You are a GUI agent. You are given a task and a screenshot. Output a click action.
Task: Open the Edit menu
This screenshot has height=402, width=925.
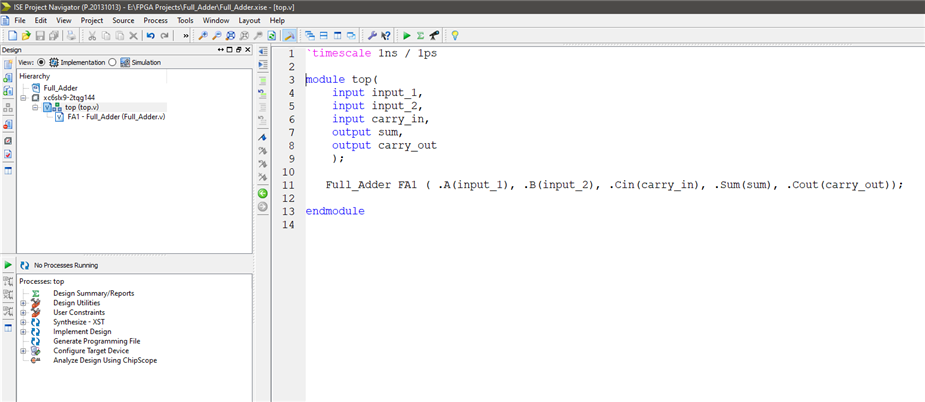[x=41, y=20]
